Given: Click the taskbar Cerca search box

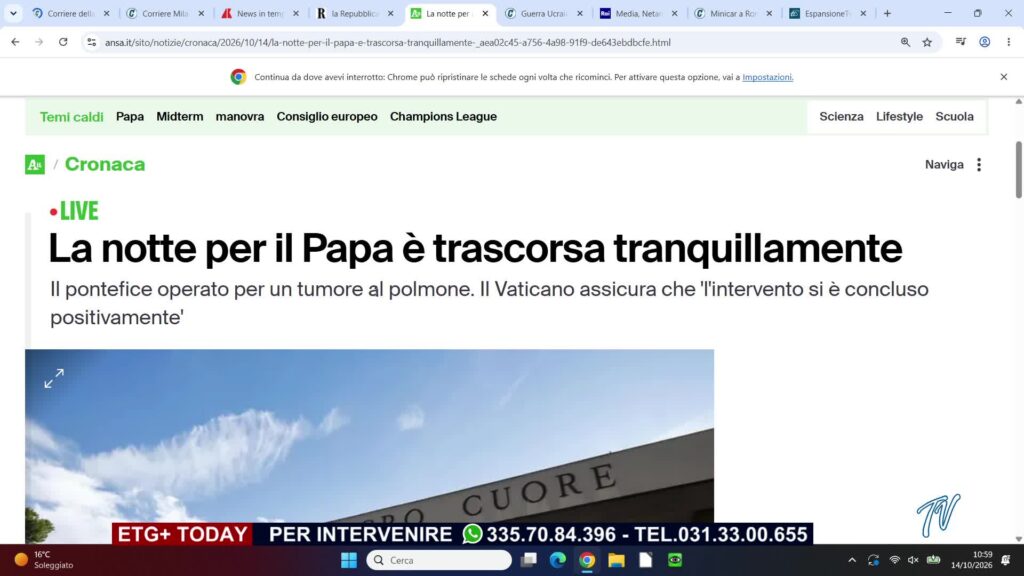Looking at the screenshot, I should coord(439,560).
